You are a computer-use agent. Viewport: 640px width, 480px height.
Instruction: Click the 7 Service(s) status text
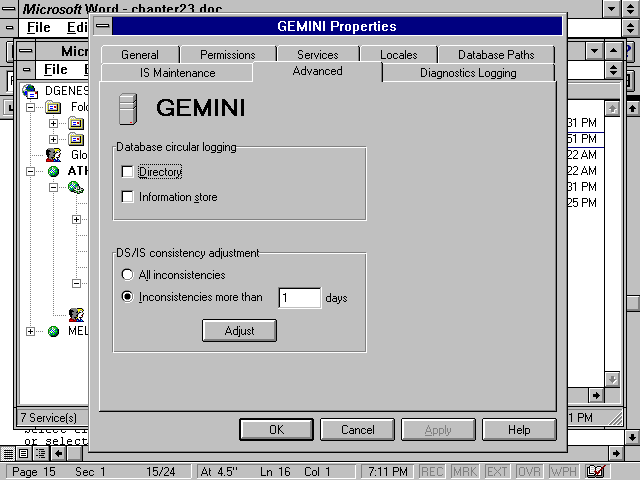tap(49, 418)
